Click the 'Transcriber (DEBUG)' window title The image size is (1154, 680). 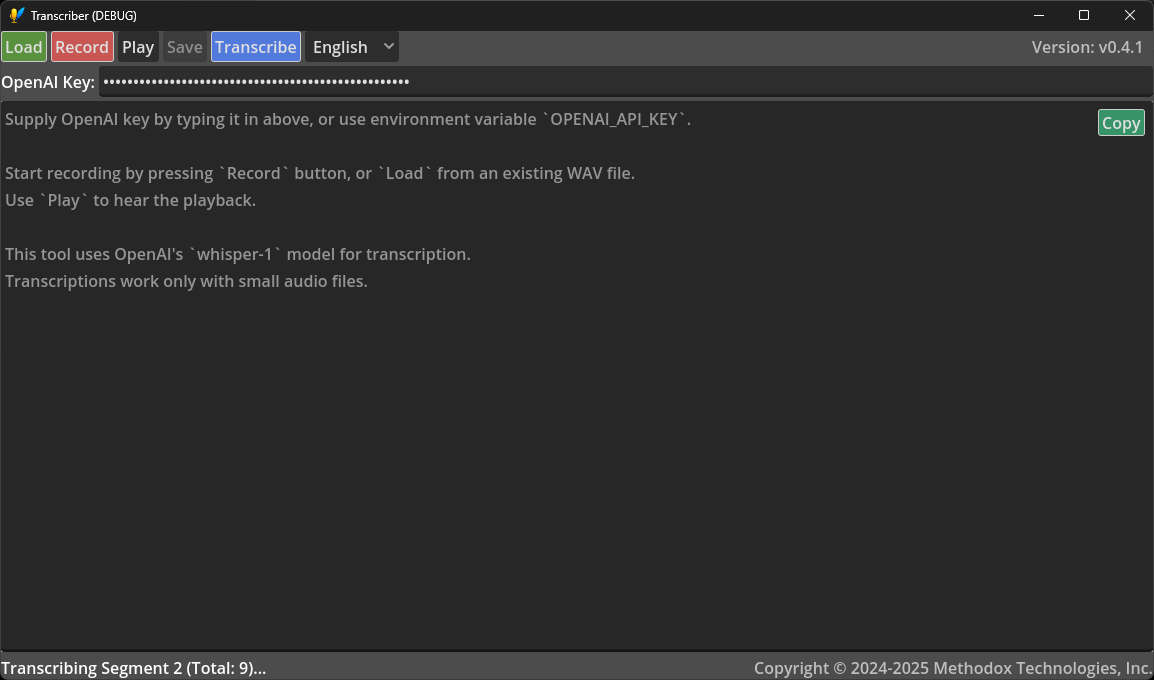pos(83,15)
